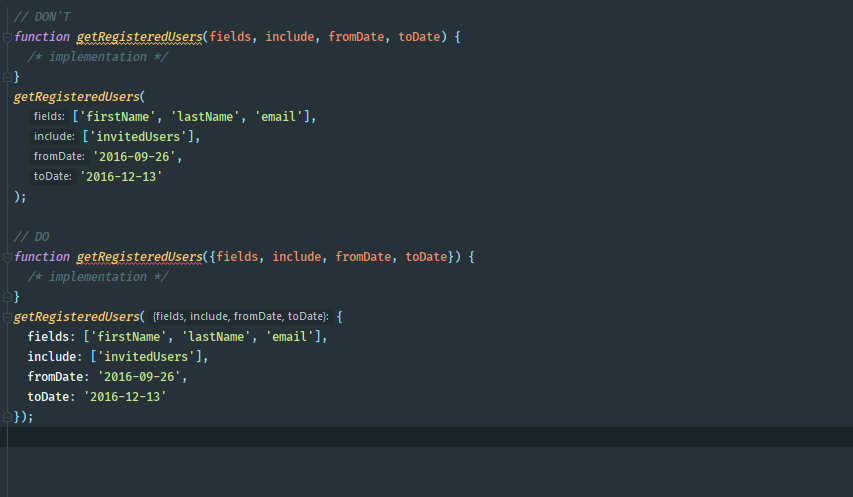Screen dimensions: 853x497
Task: Click underlined getRegisteredUsers in second function declaration
Action: click(139, 257)
